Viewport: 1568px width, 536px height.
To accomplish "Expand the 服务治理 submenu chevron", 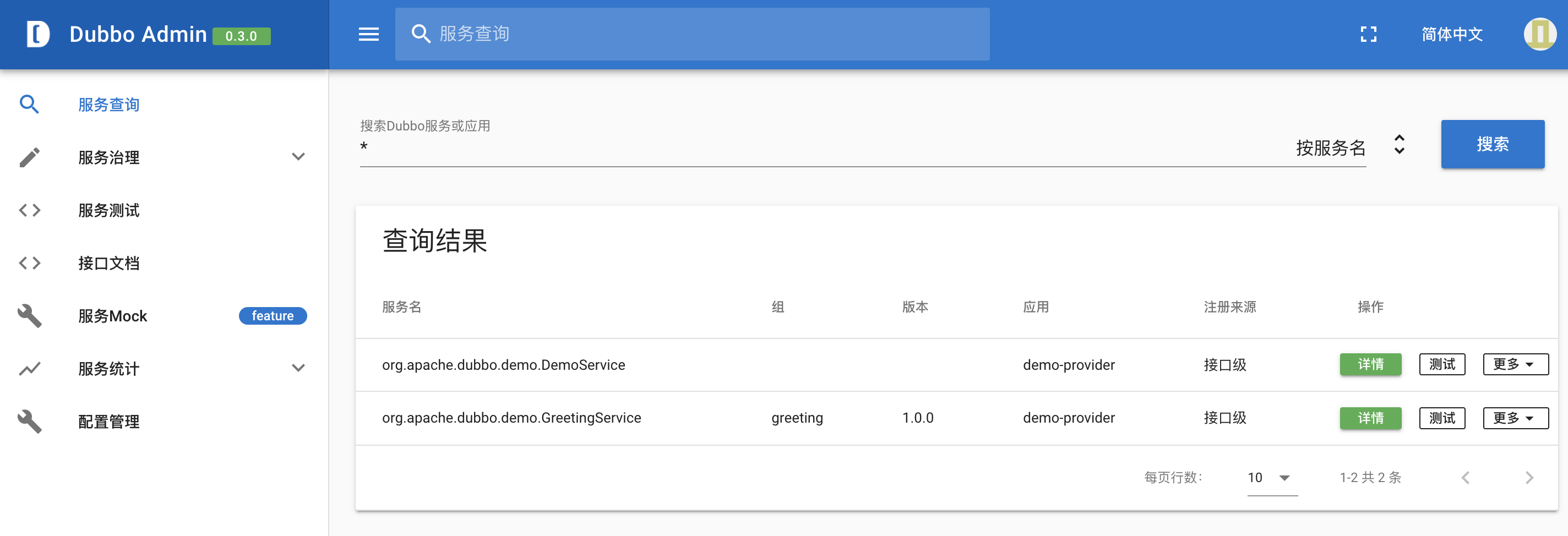I will pos(298,157).
